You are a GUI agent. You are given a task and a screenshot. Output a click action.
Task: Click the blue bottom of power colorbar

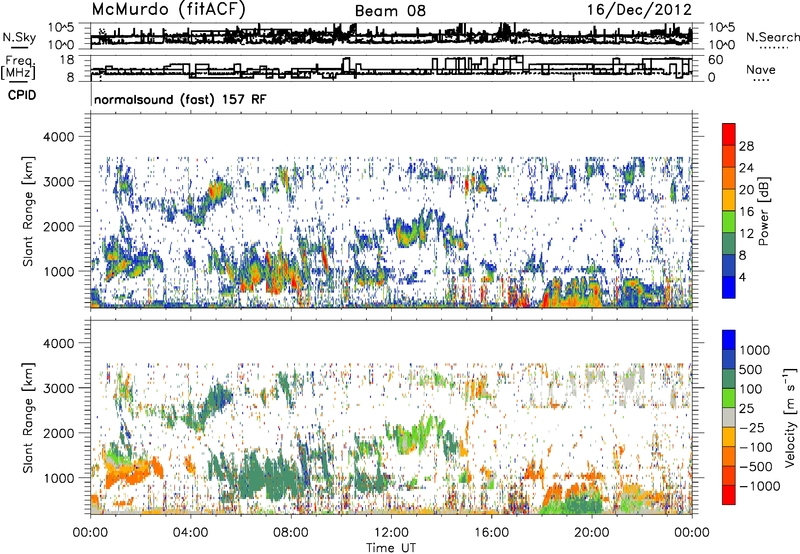729,287
